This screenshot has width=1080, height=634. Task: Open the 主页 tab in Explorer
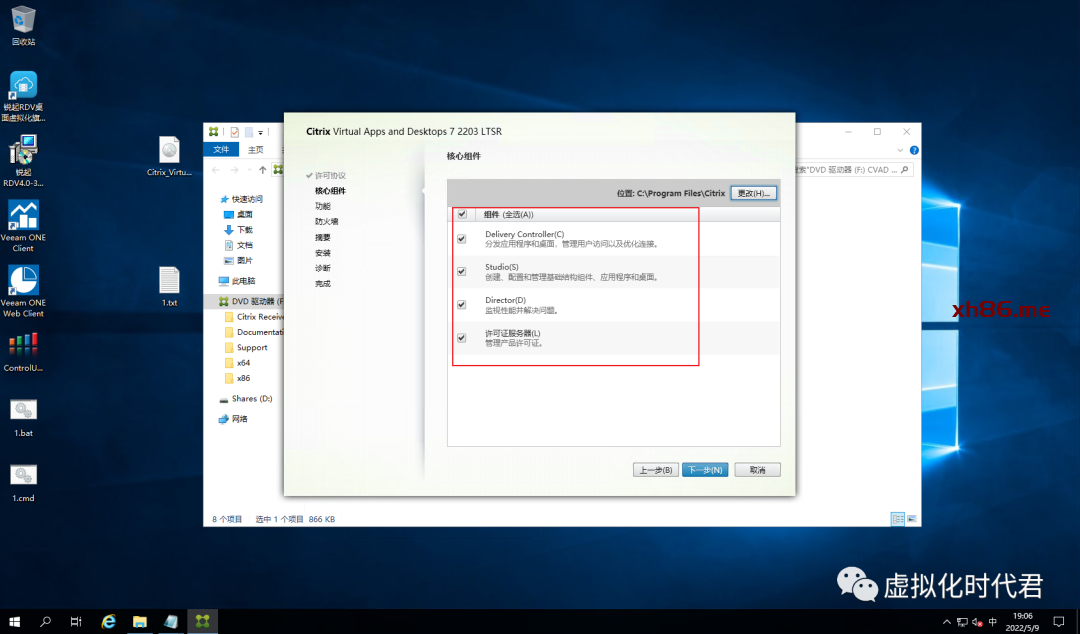[x=256, y=150]
